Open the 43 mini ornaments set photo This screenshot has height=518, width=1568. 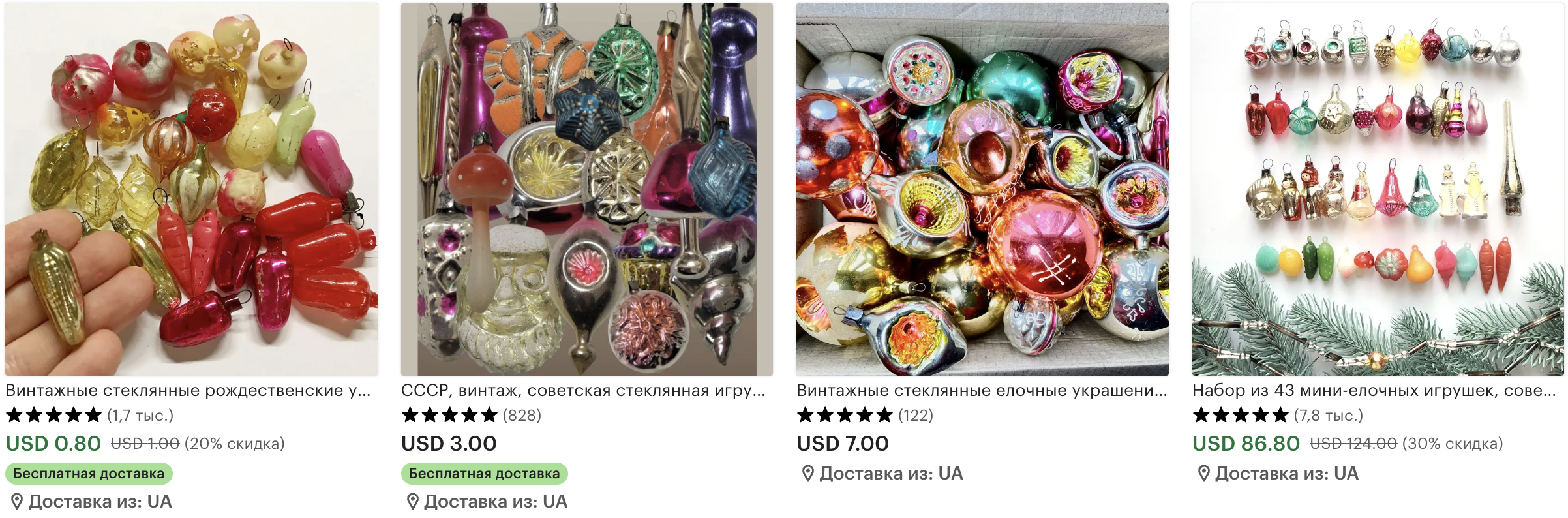click(1378, 189)
